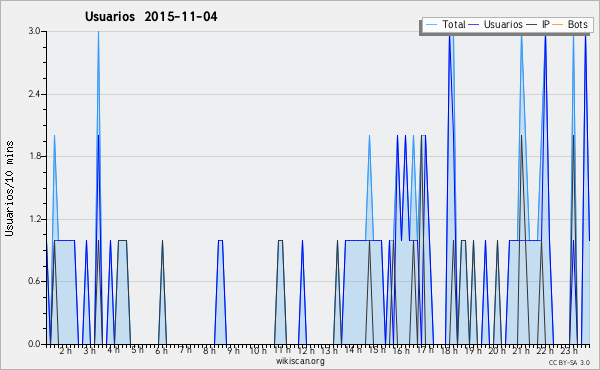
Task: Click the '14 h' x-axis label
Action: 353,350
